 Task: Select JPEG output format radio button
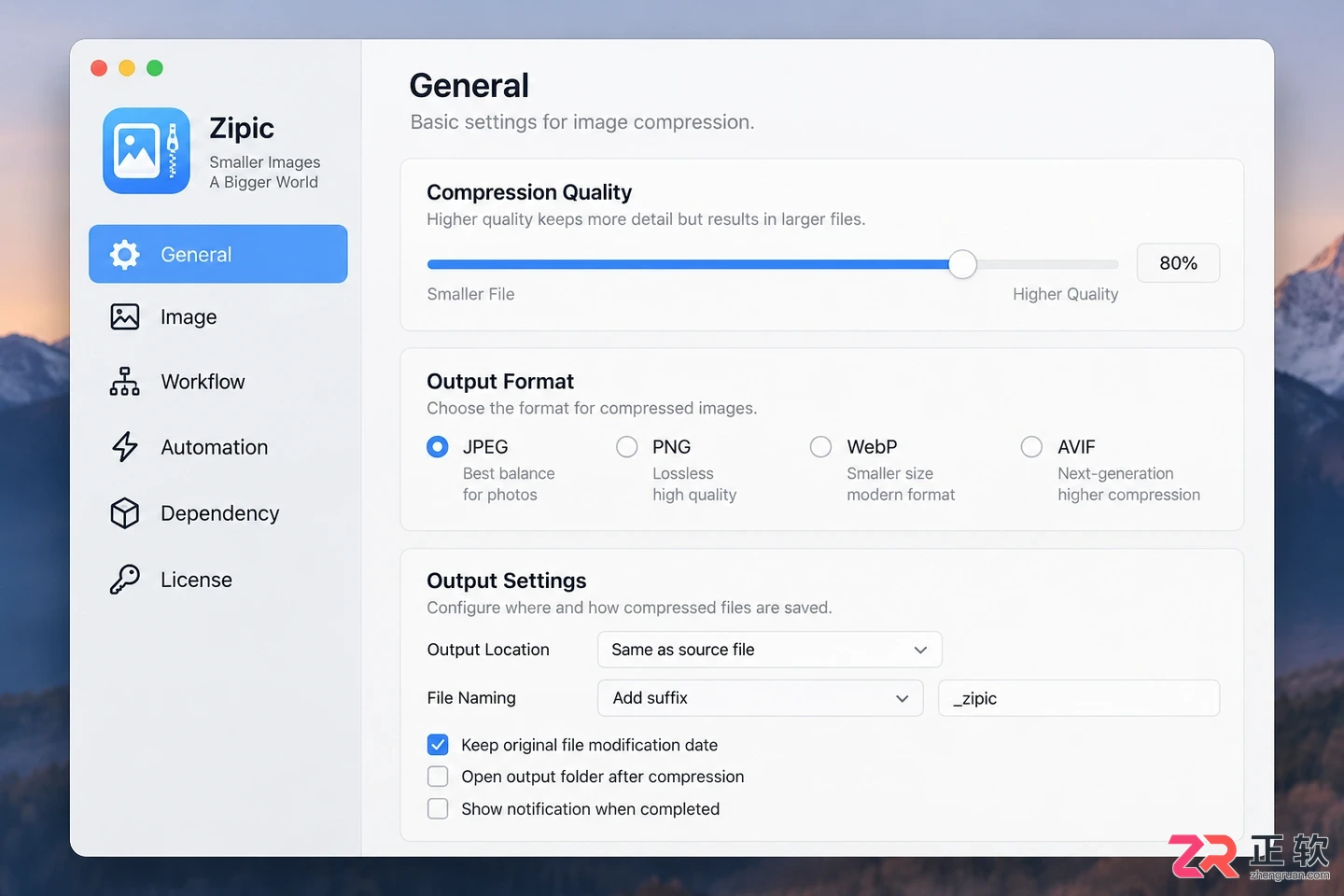(x=438, y=447)
